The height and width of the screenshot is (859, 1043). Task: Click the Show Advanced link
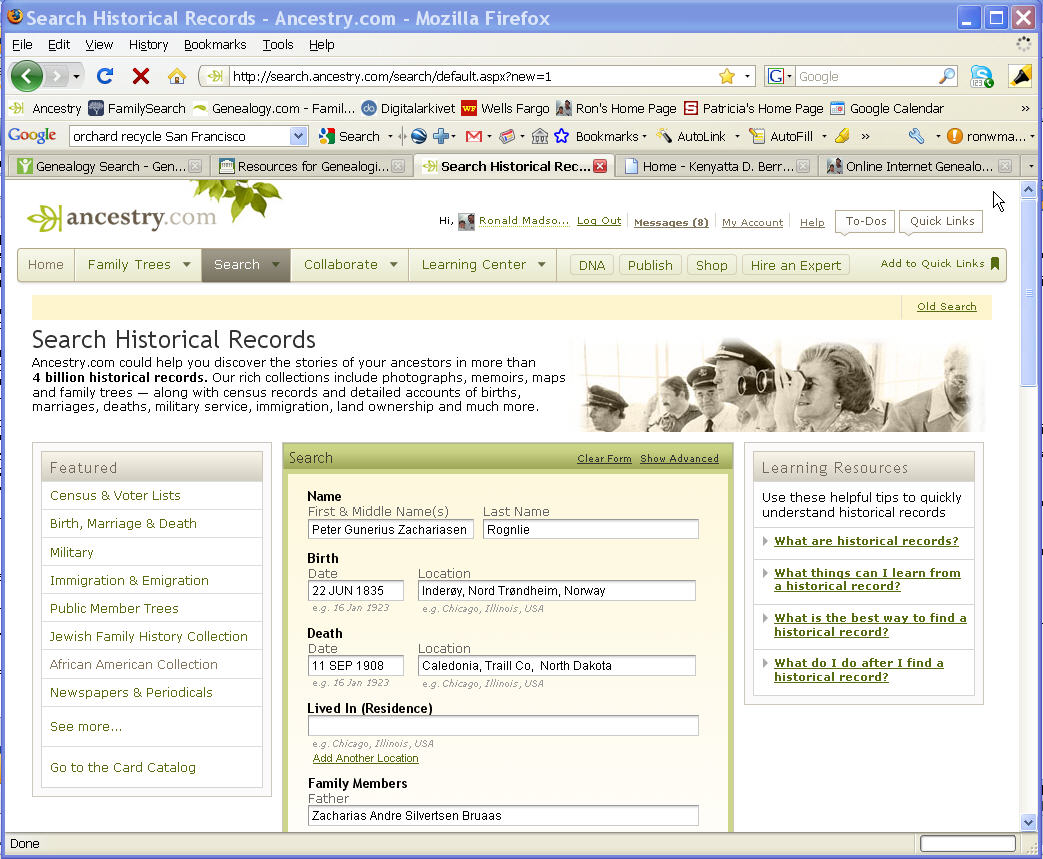679,458
